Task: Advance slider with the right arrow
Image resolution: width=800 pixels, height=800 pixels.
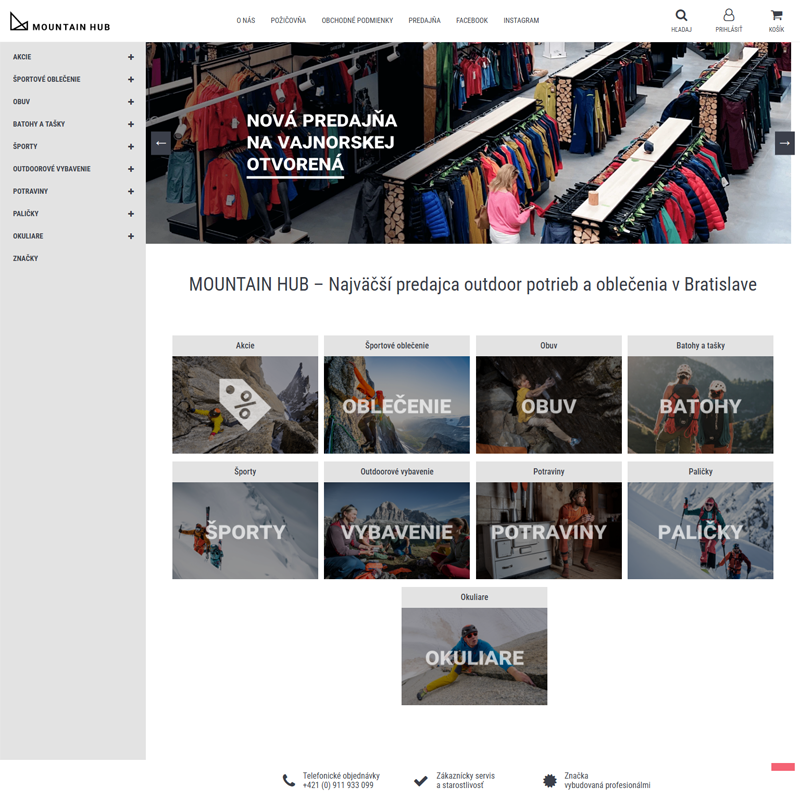Action: [784, 143]
